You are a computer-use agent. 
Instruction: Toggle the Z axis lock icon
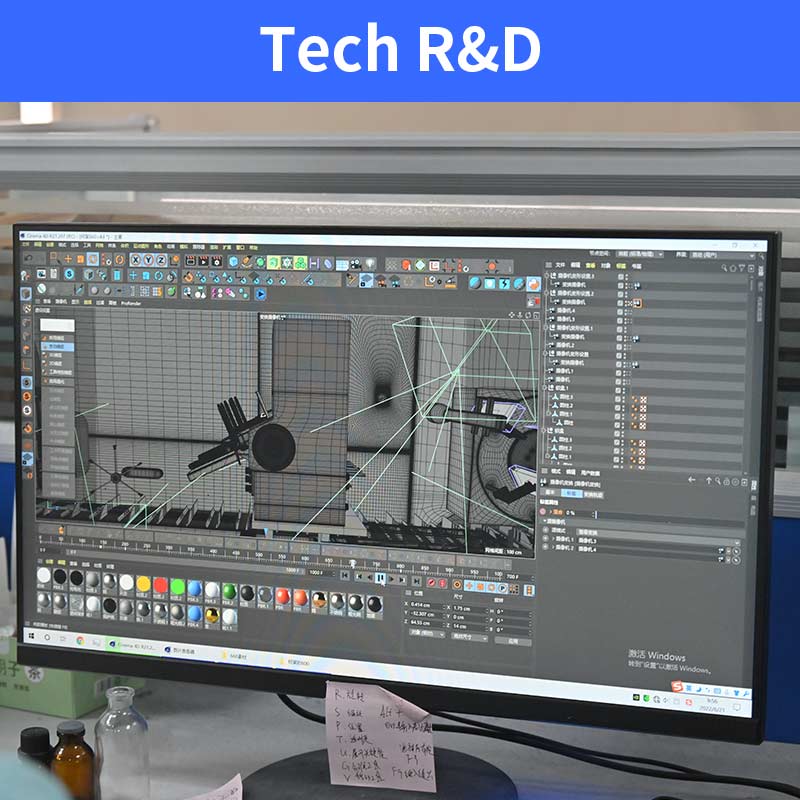161,261
